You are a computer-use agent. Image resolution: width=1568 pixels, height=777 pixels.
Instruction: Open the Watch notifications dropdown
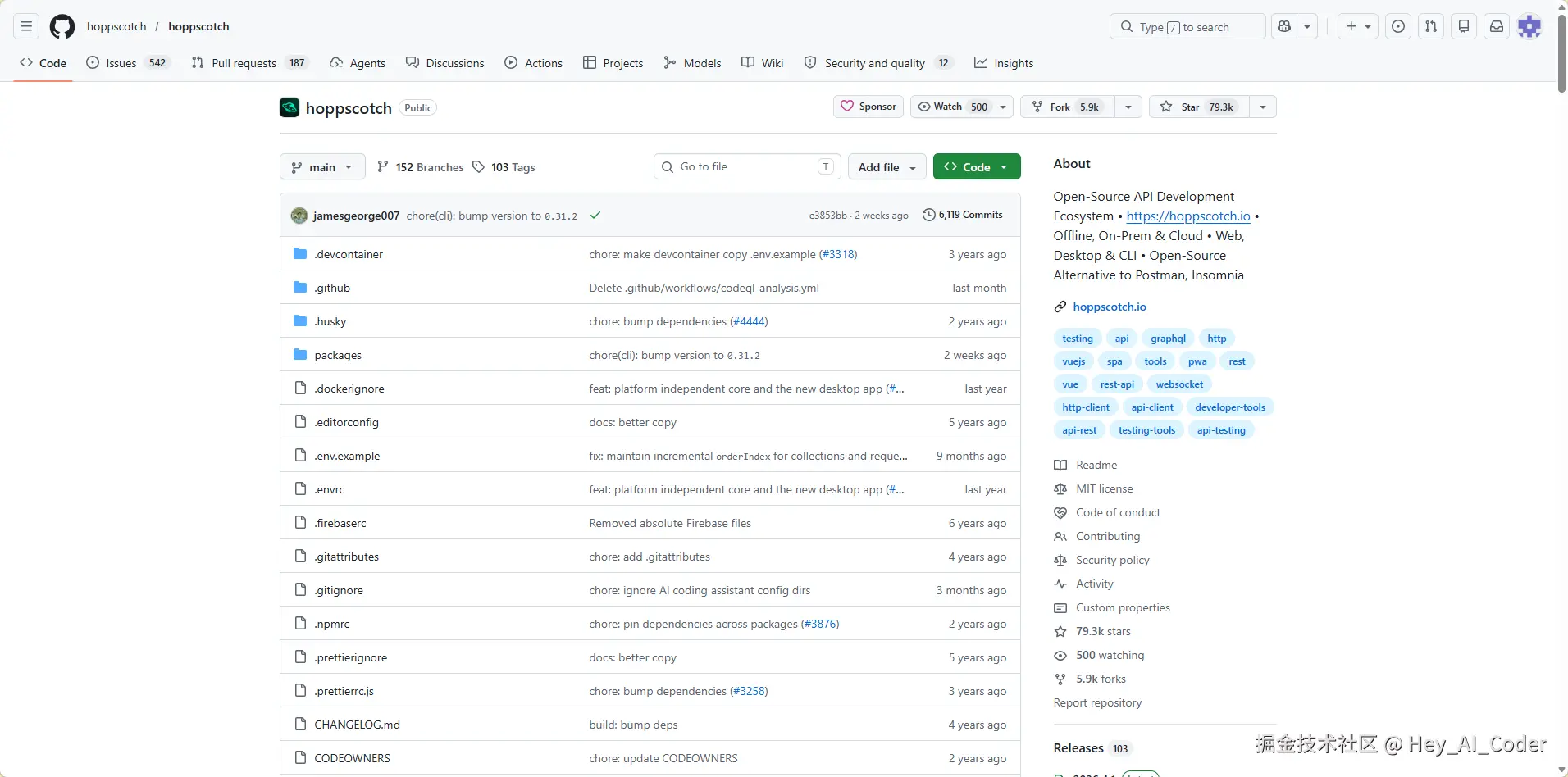click(x=962, y=107)
